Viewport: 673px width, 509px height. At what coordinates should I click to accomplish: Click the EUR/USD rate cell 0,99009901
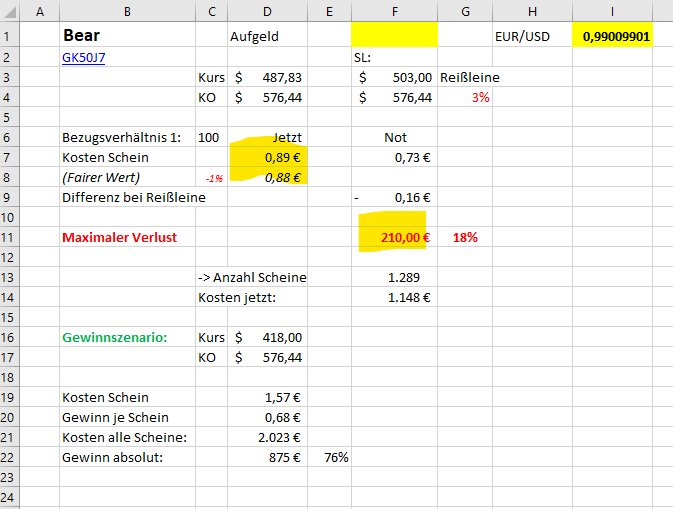[x=611, y=37]
